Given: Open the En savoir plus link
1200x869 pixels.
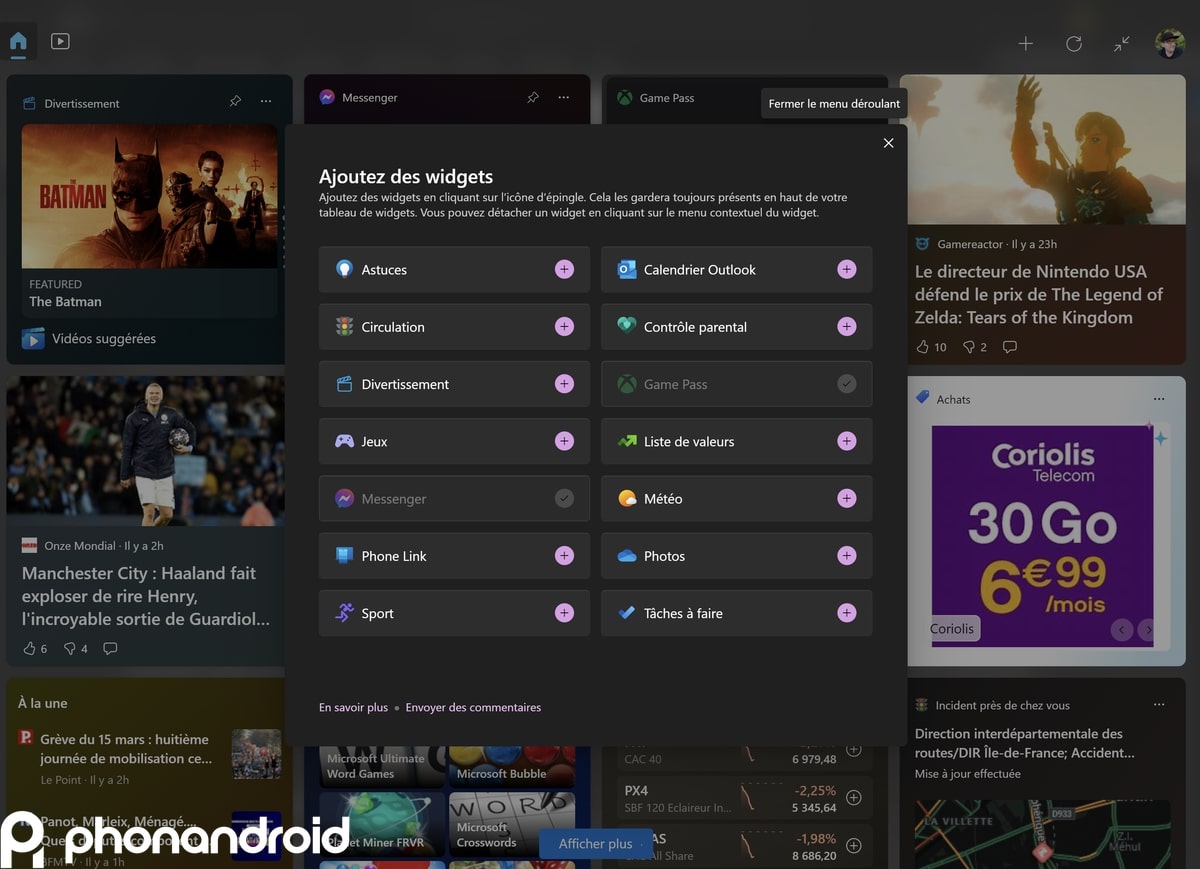Looking at the screenshot, I should (353, 707).
